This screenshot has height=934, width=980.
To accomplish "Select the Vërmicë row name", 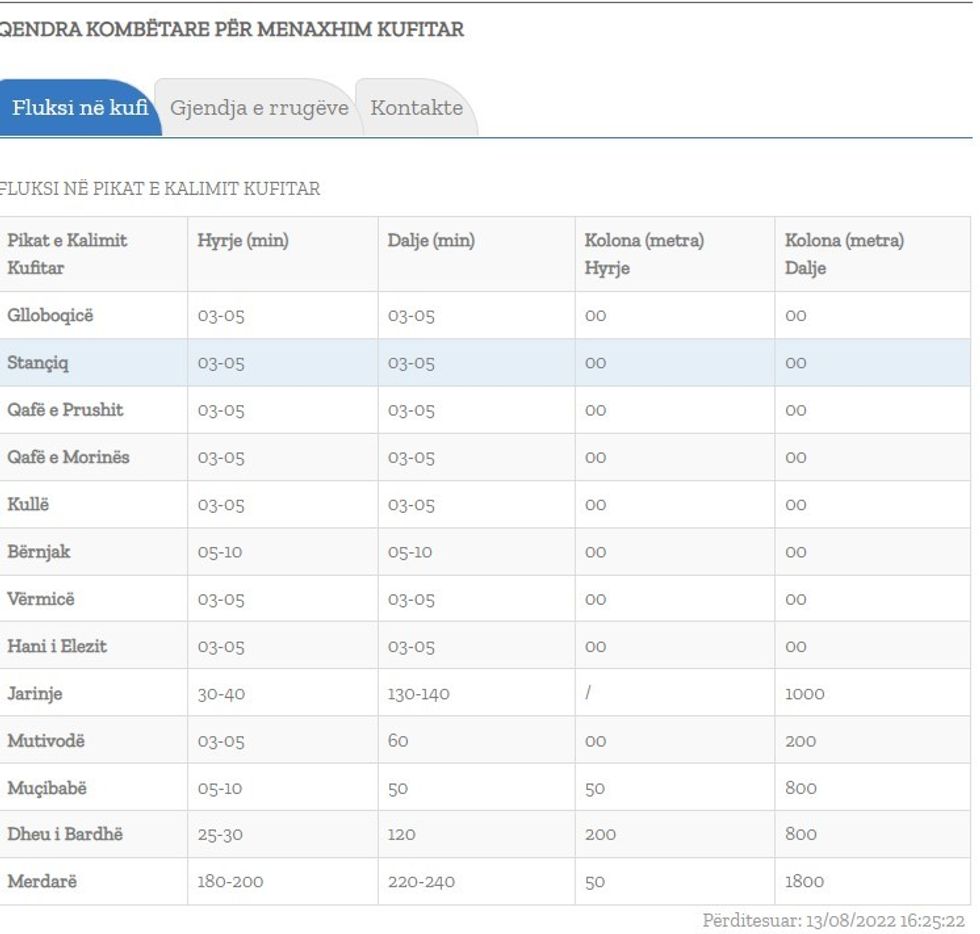I will coord(41,599).
